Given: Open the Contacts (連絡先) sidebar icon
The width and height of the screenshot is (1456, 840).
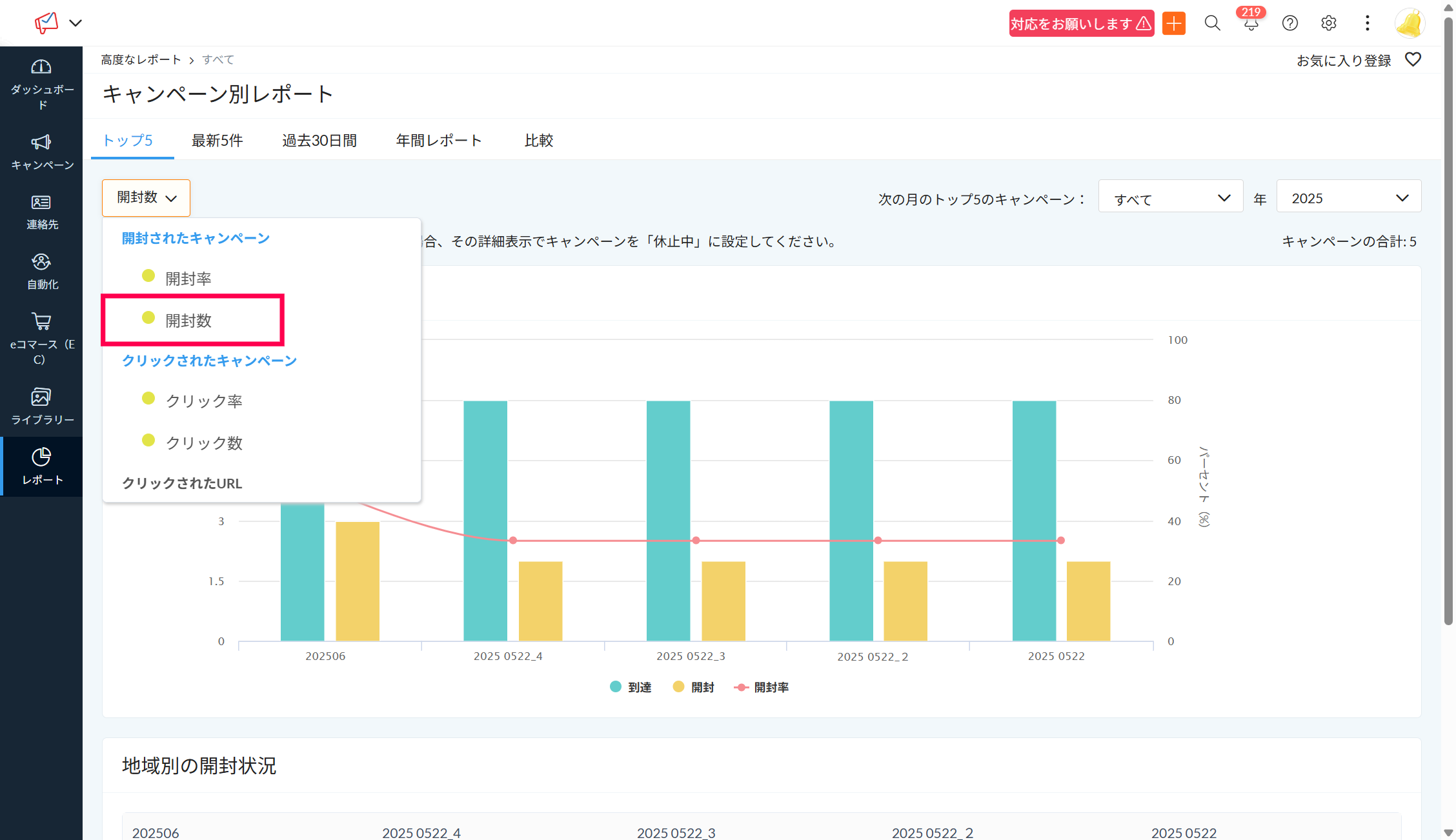Looking at the screenshot, I should [41, 203].
